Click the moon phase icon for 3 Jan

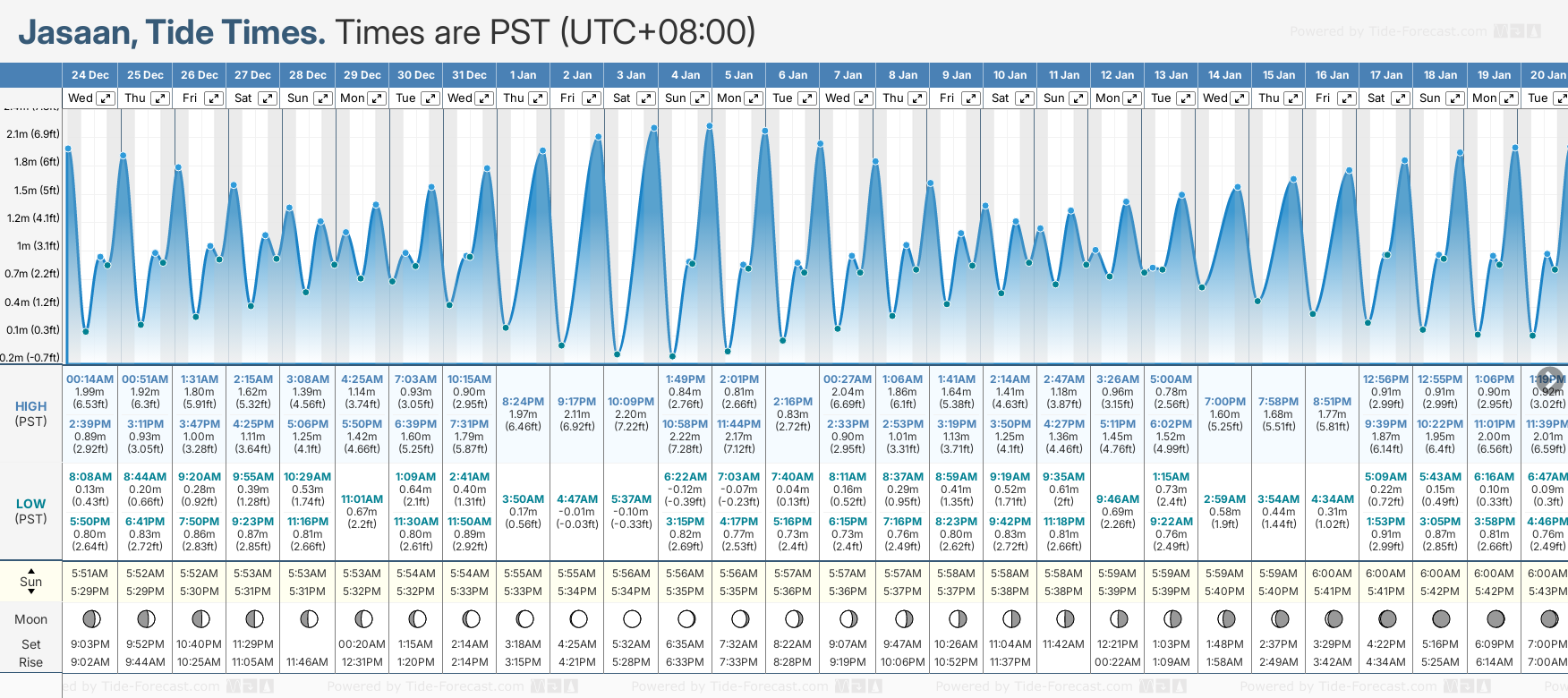[632, 618]
